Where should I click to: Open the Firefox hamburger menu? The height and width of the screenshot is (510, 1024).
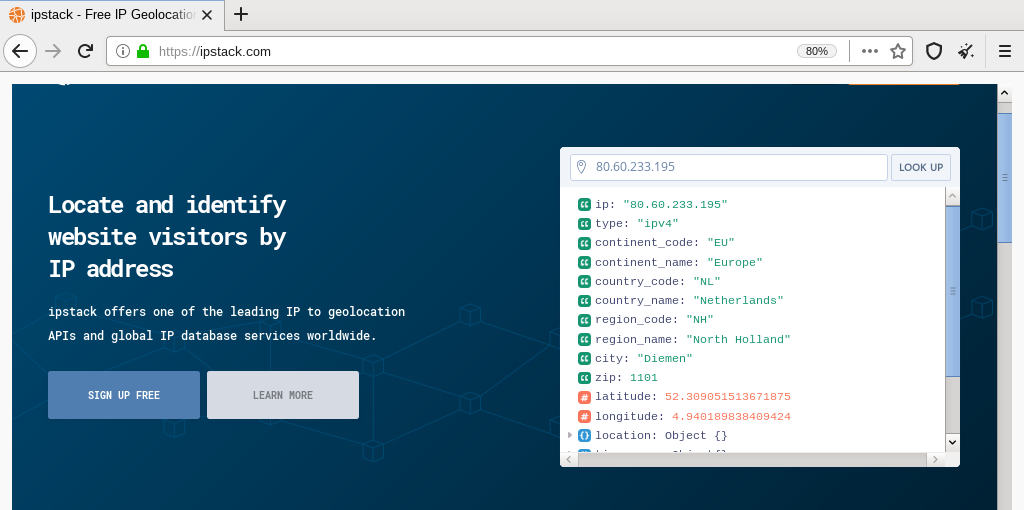[x=1004, y=51]
